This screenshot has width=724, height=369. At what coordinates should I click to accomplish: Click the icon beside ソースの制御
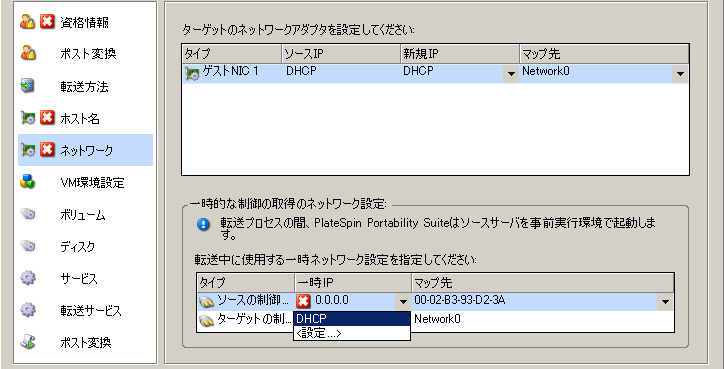(207, 302)
